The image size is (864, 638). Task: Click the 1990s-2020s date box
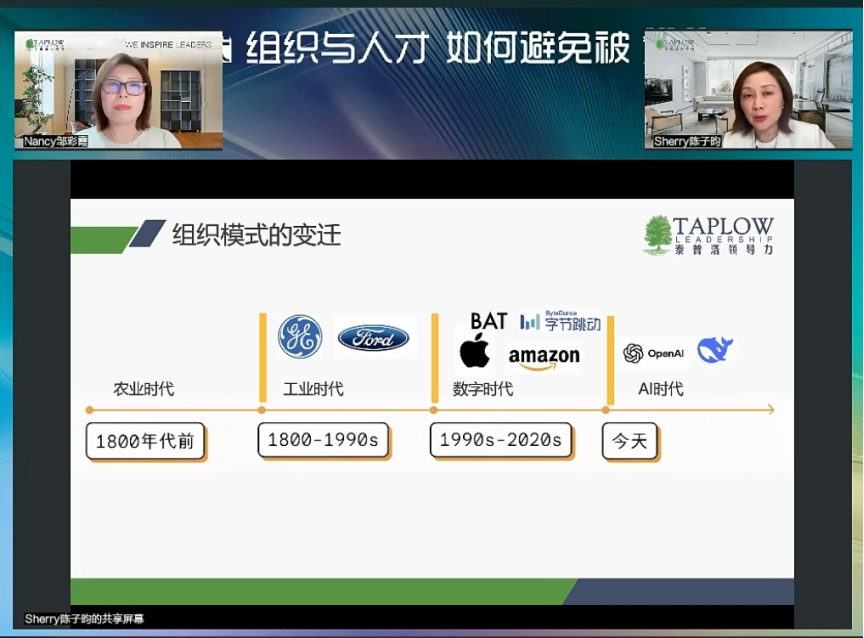500,440
